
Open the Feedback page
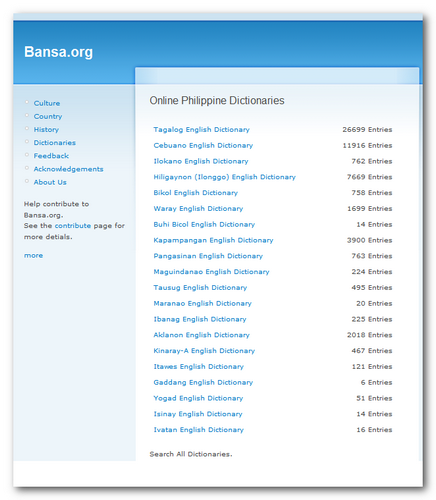pos(51,156)
